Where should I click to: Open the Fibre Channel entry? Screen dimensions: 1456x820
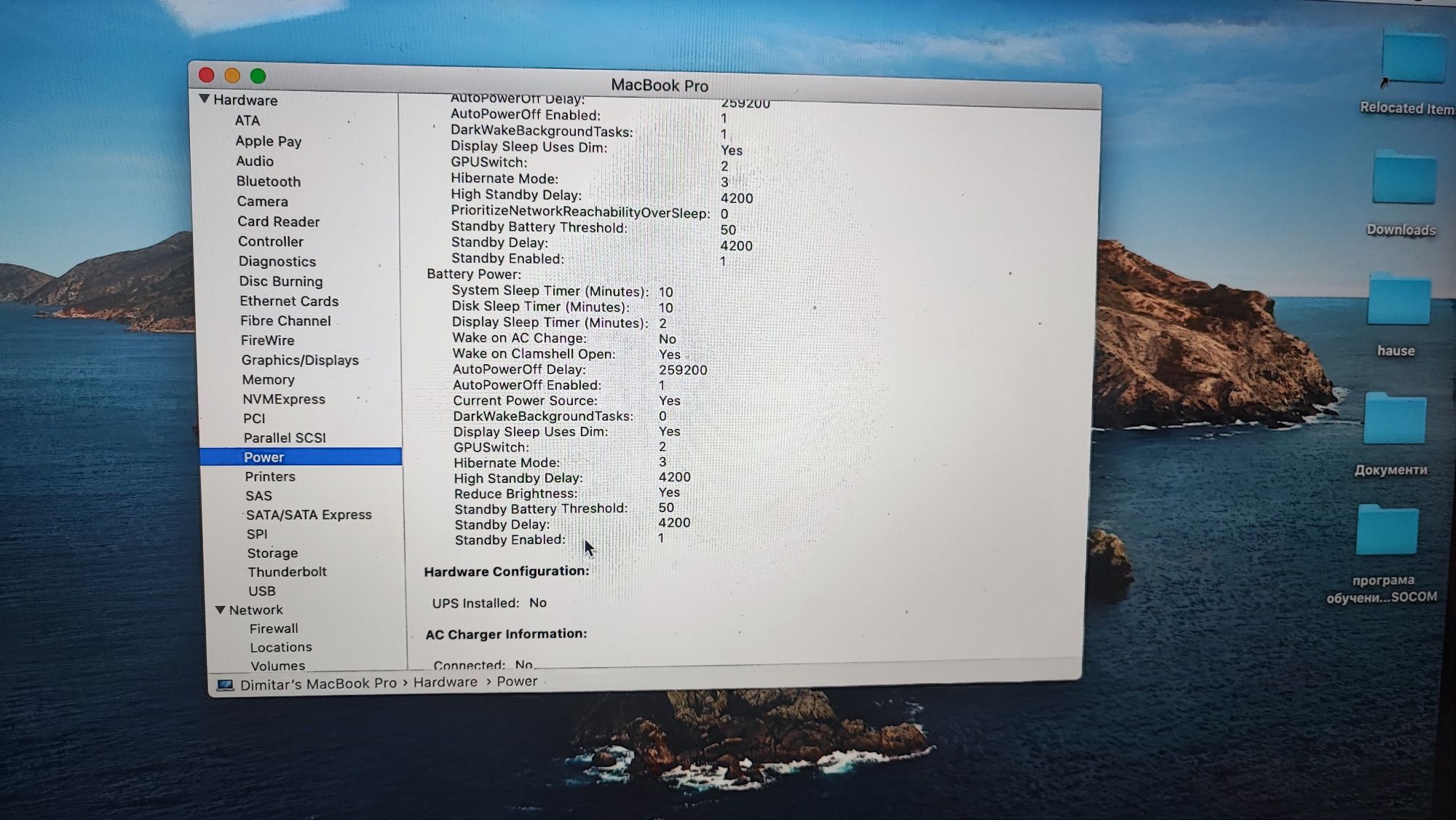[x=285, y=320]
